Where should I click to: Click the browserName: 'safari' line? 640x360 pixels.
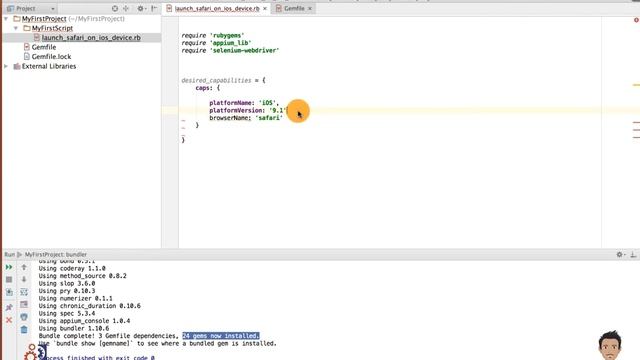pyautogui.click(x=246, y=118)
